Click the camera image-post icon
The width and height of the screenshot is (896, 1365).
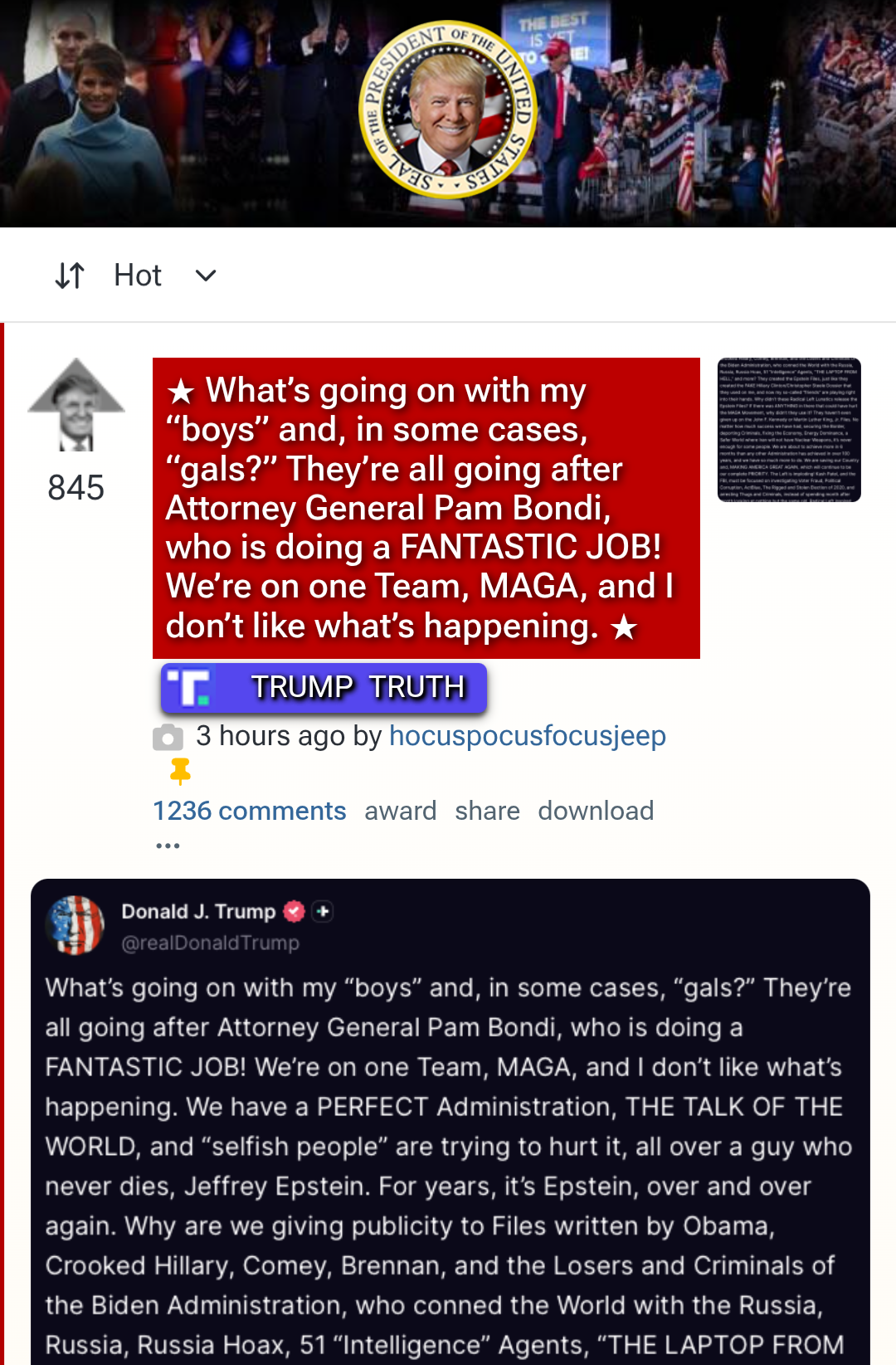tap(168, 737)
